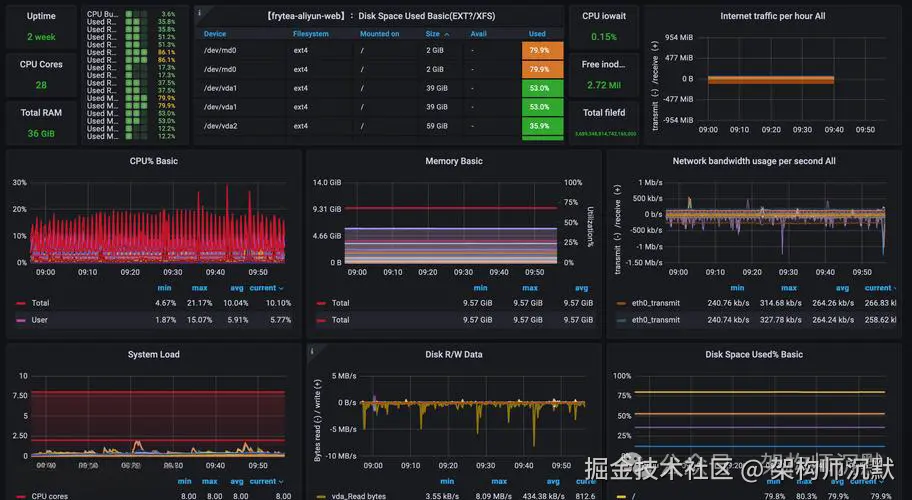912x500 pixels.
Task: Open System Load panel title menu
Action: coord(154,354)
